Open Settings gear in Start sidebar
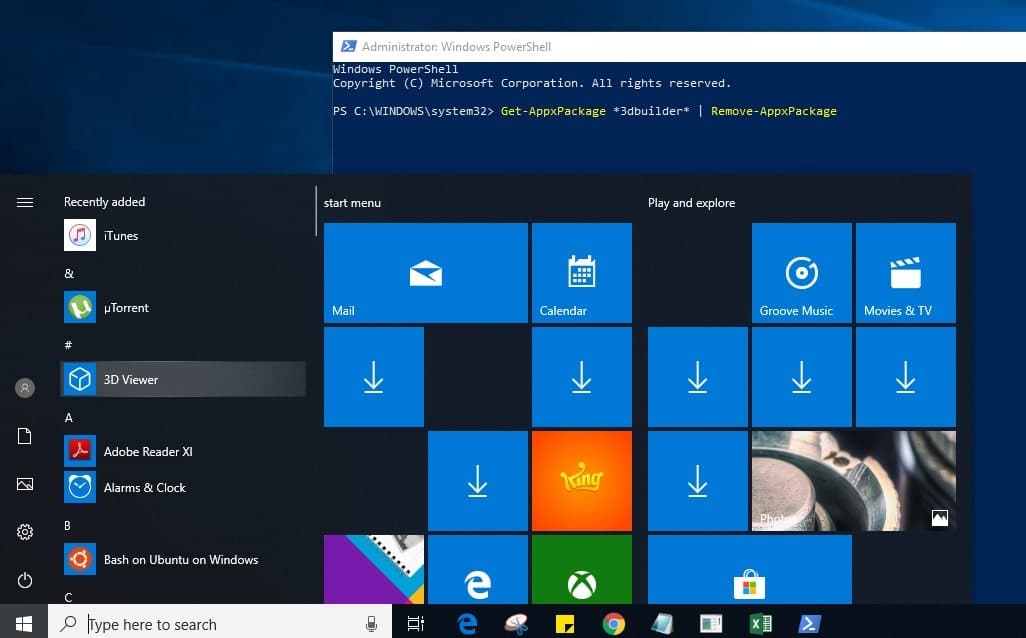 click(25, 532)
